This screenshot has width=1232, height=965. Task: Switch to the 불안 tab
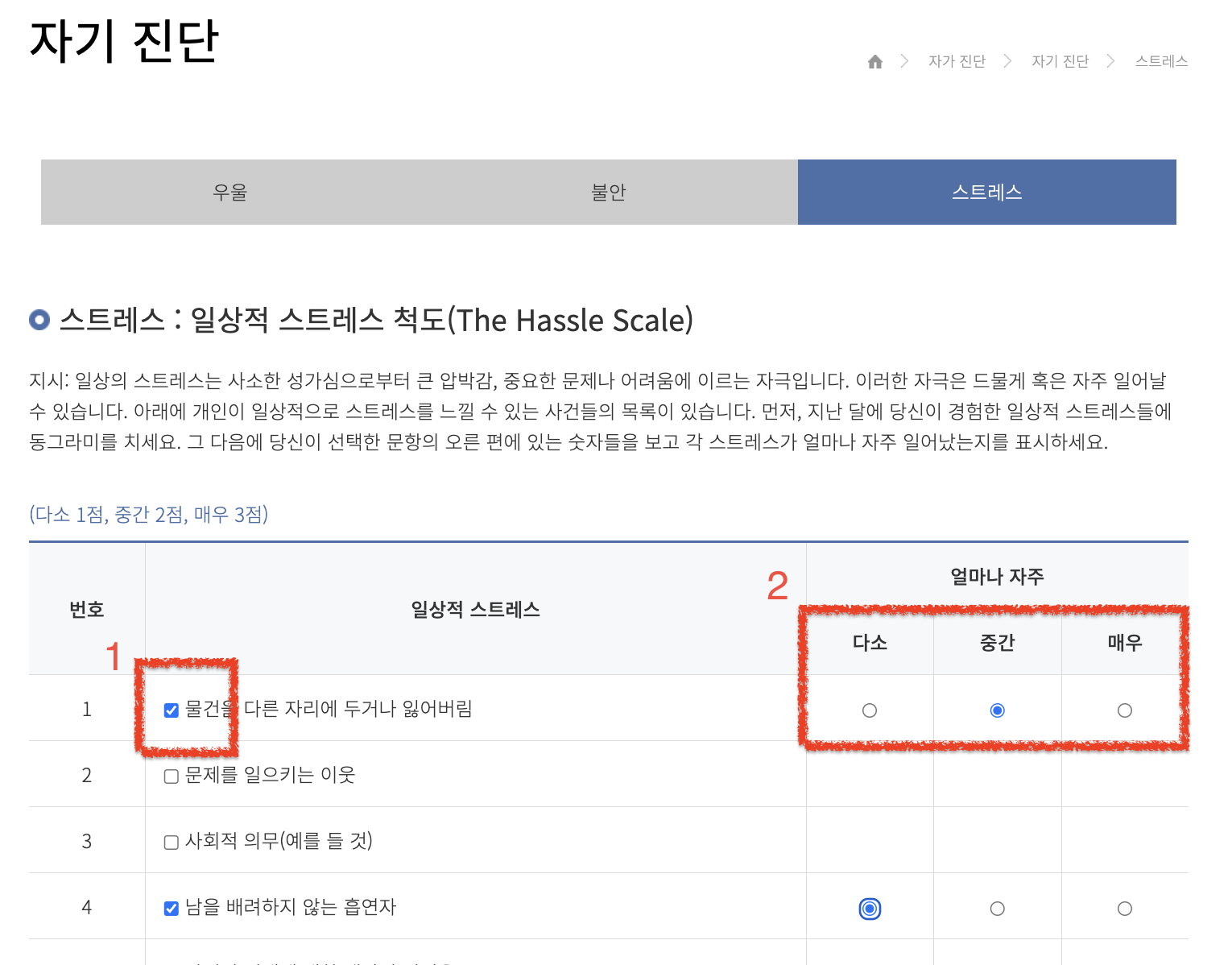(x=608, y=192)
